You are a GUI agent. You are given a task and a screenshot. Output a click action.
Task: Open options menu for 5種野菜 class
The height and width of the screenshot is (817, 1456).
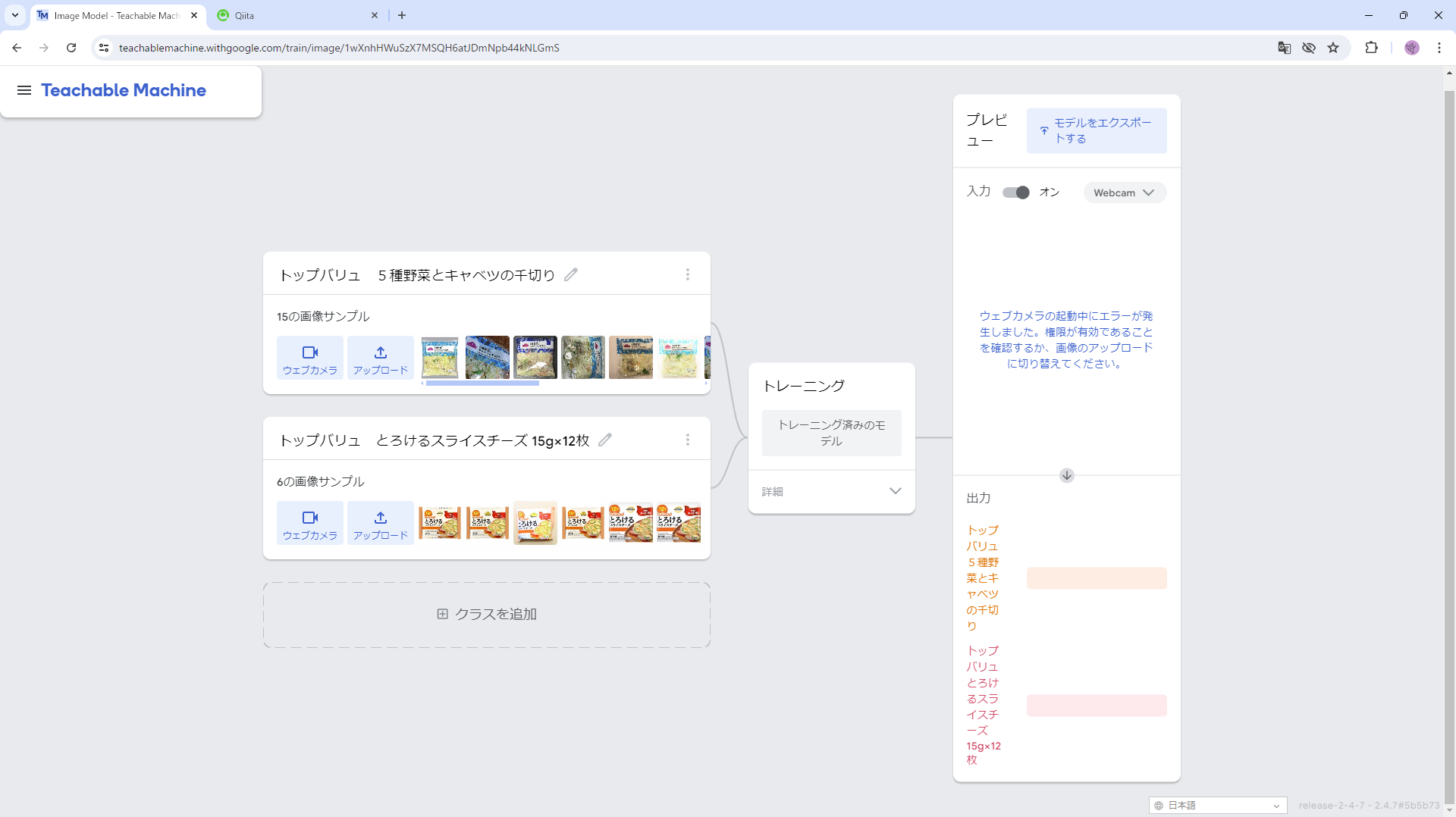click(x=687, y=274)
